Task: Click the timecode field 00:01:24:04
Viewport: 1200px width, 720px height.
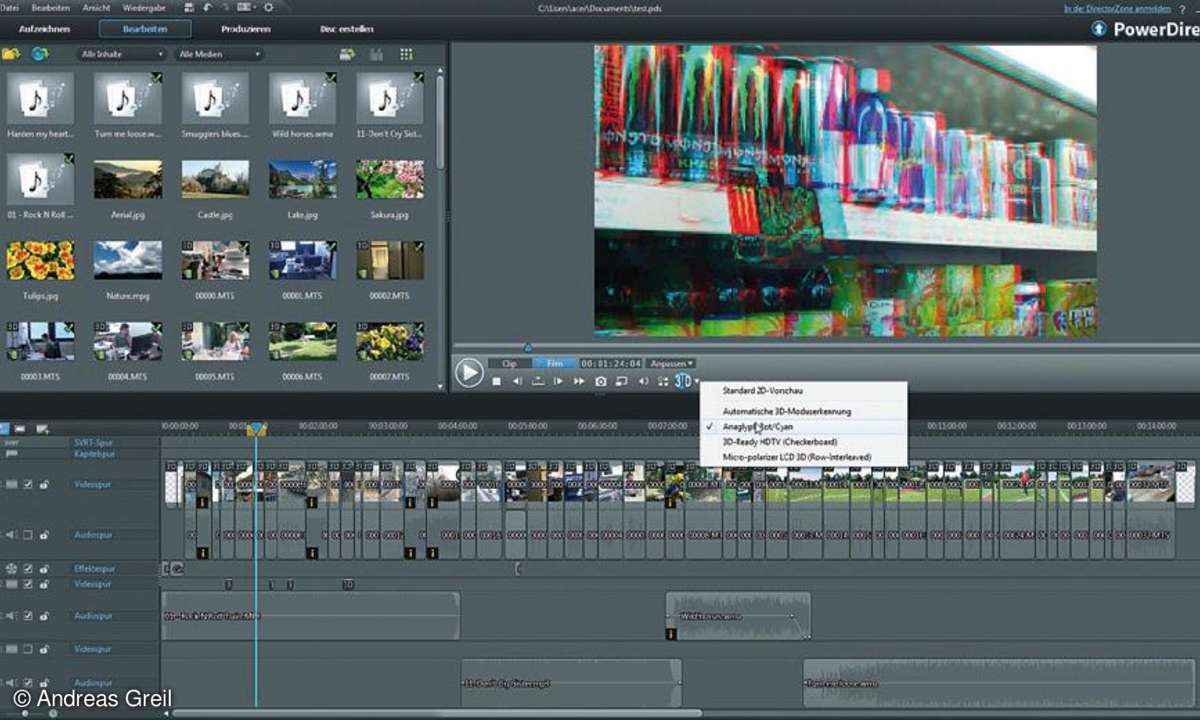Action: pyautogui.click(x=611, y=363)
